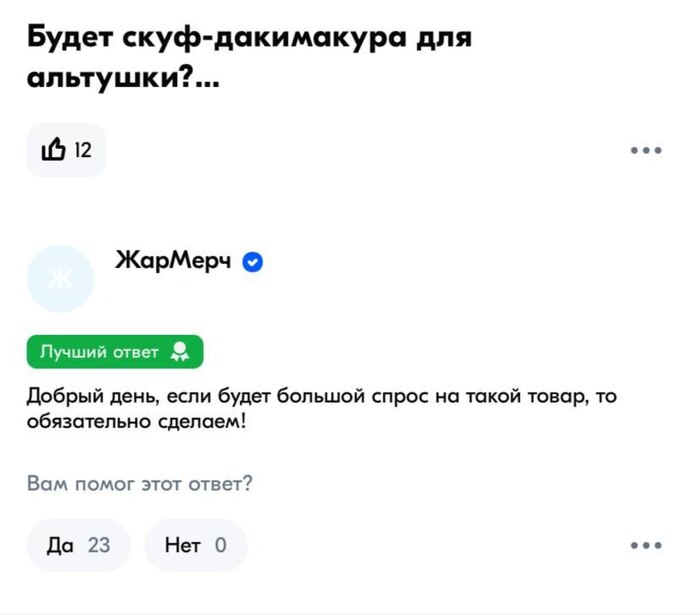This screenshot has height=615, width=700.
Task: Click the blue verified checkmark badge
Action: coord(253,262)
